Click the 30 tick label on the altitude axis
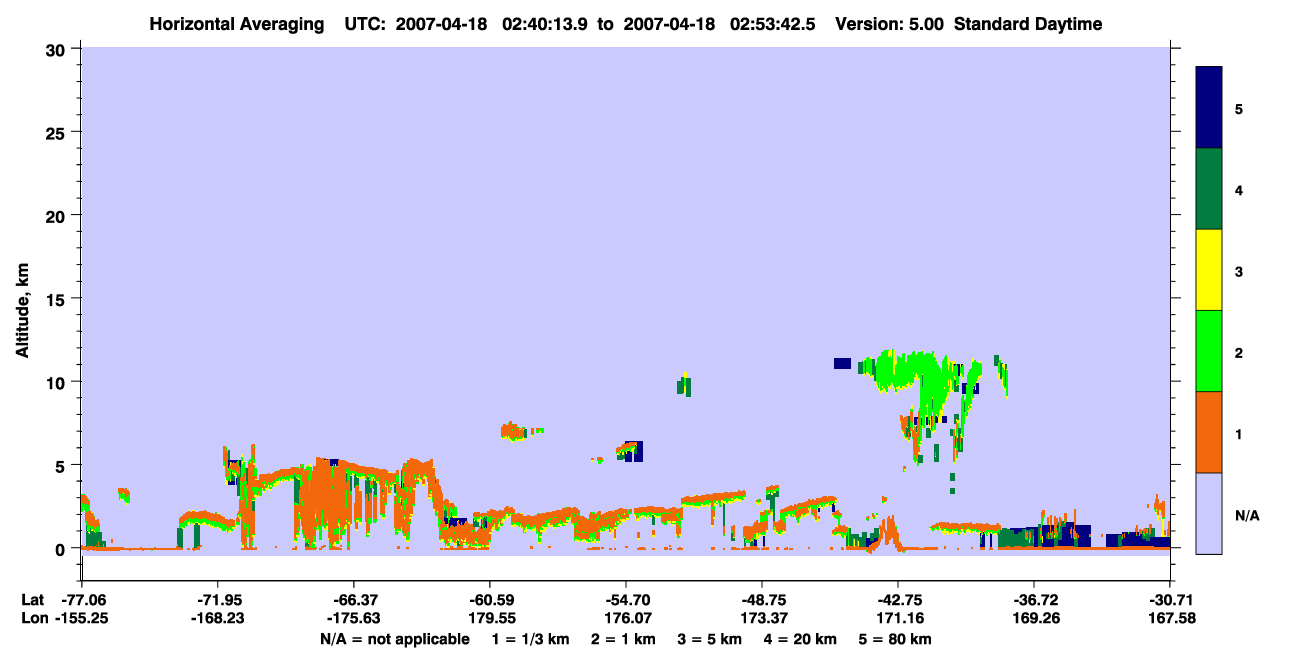This screenshot has width=1300, height=667. pos(57,49)
